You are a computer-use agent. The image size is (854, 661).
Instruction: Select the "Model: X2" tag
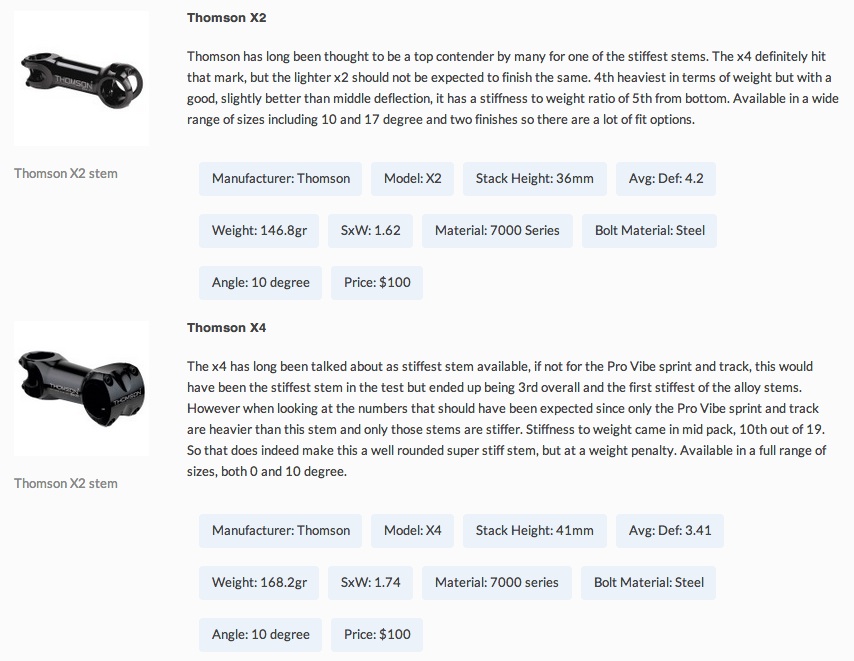pyautogui.click(x=412, y=179)
